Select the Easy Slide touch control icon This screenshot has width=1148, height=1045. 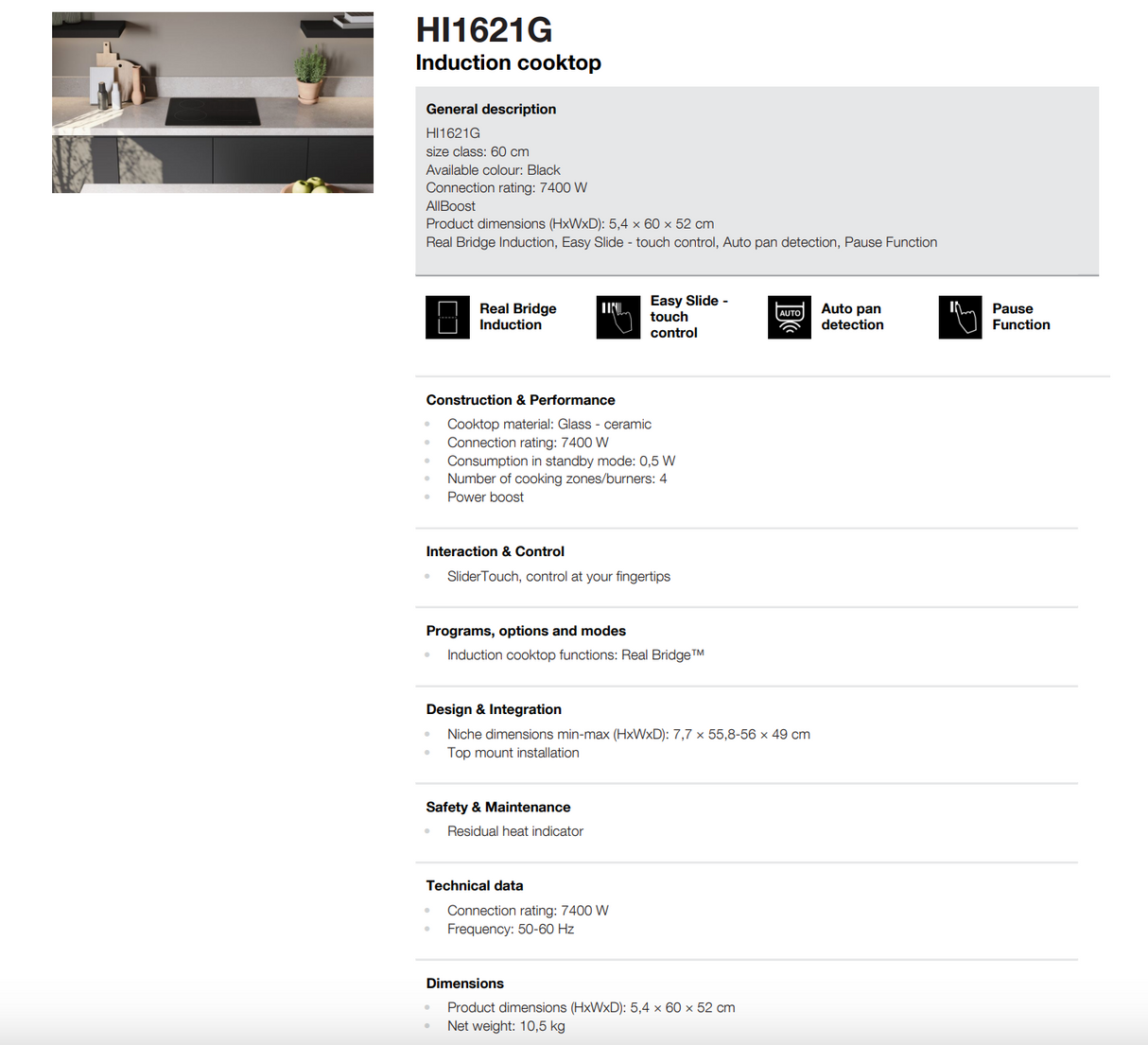tap(617, 317)
